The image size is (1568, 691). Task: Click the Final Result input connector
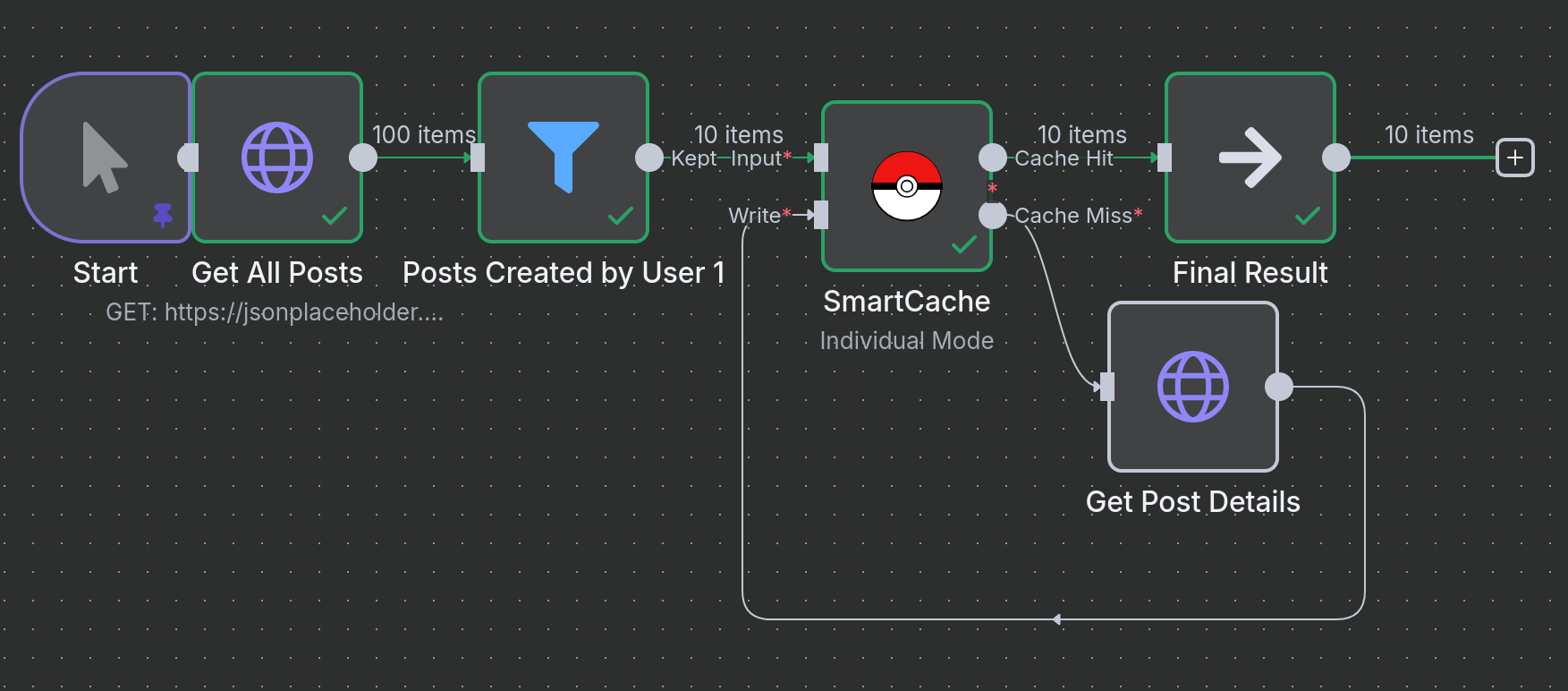click(1165, 158)
